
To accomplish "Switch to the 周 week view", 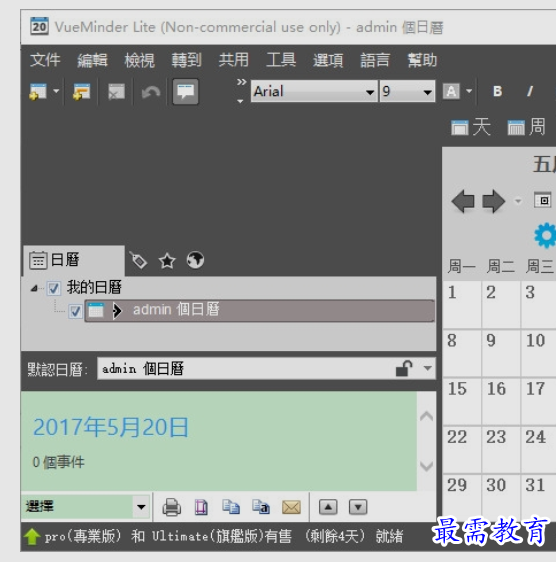I will pyautogui.click(x=527, y=127).
